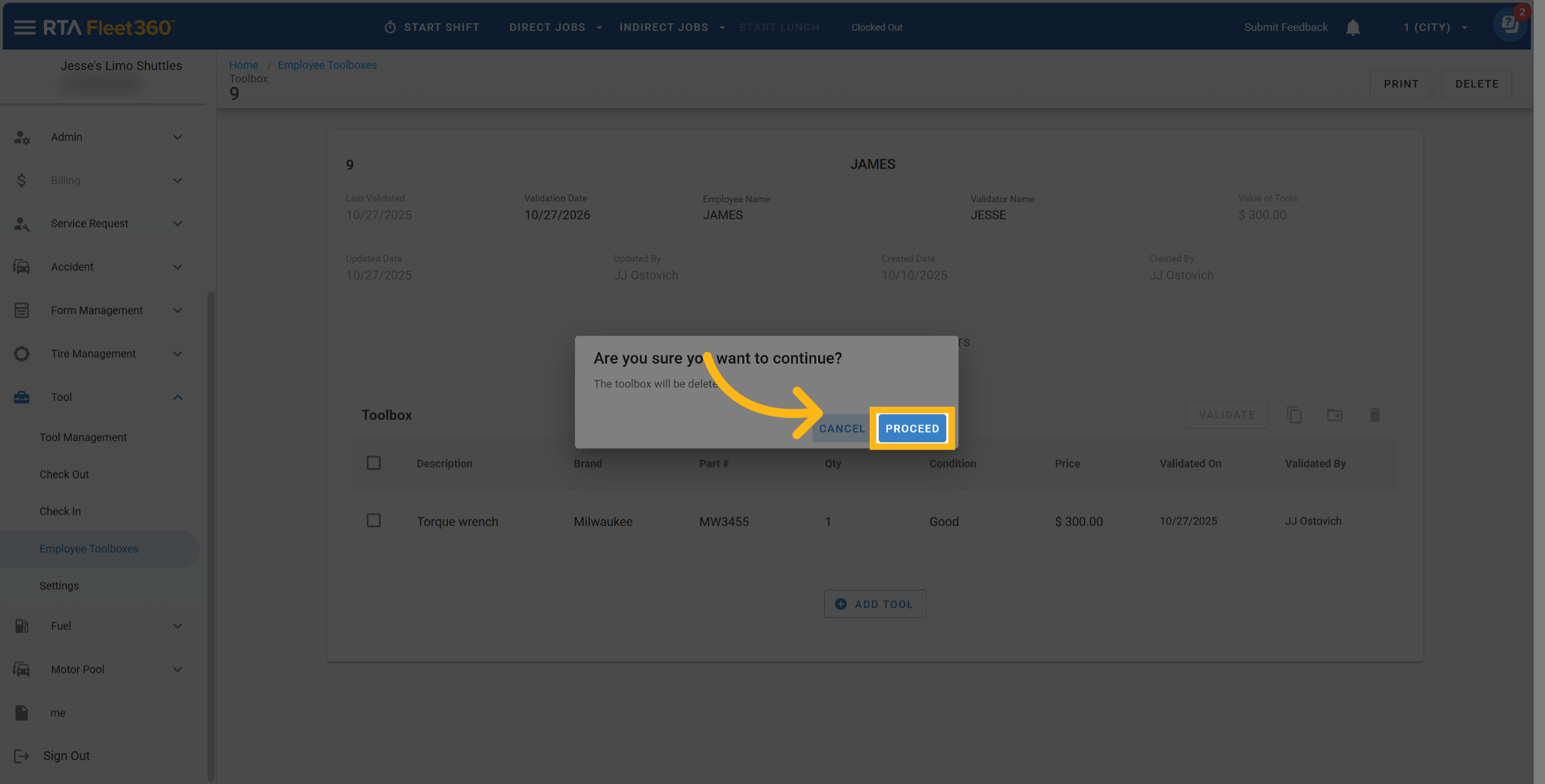Click the Tool toolbox sidebar icon
Viewport: 1545px width, 784px height.
point(21,397)
